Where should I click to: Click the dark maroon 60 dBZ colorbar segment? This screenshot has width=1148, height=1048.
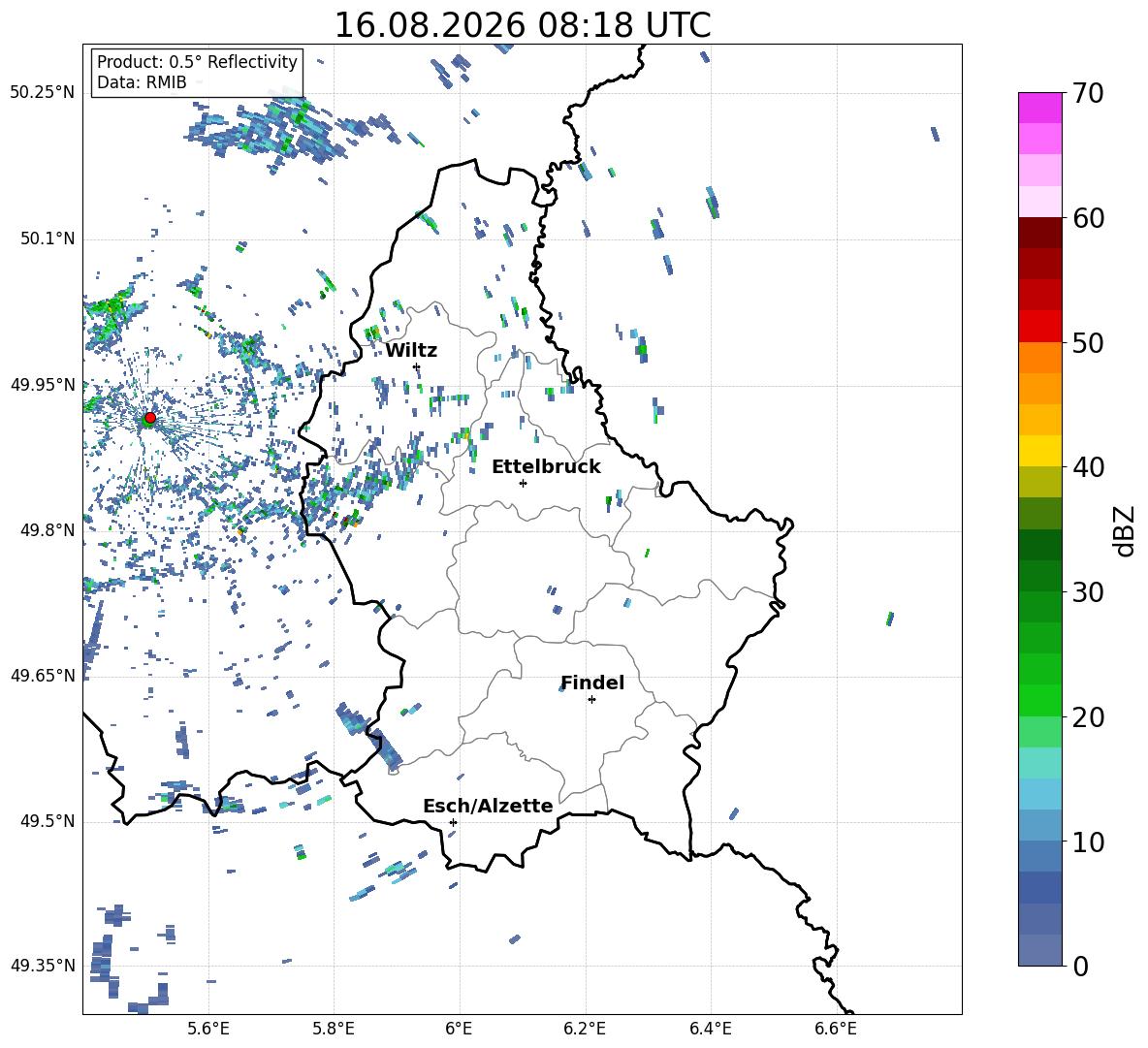click(x=1040, y=233)
